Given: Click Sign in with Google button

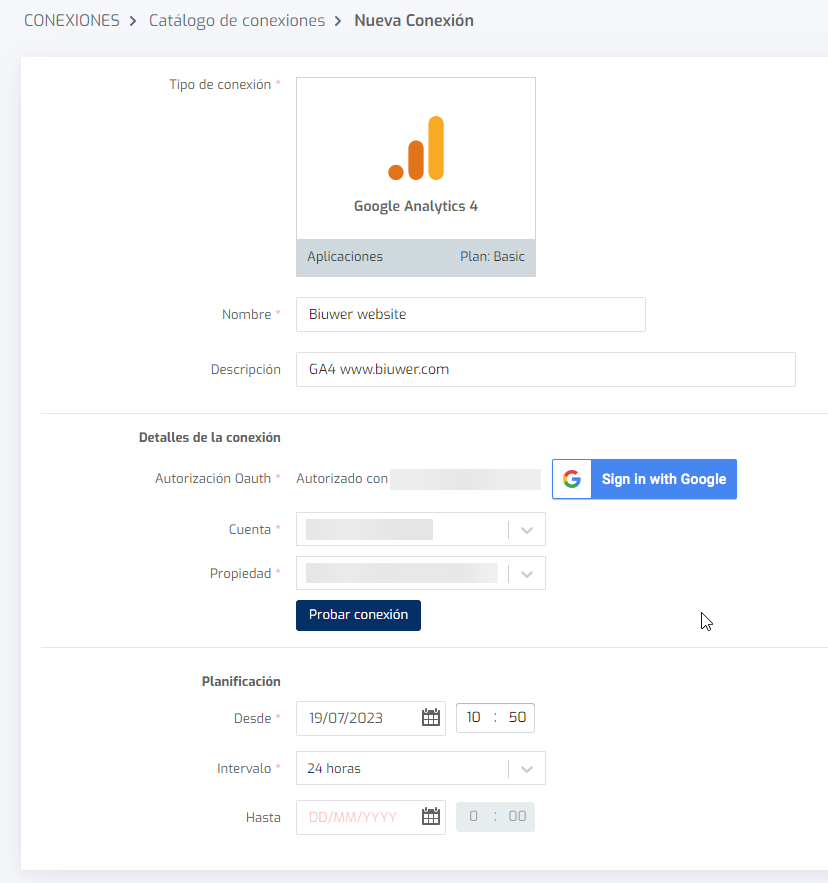Looking at the screenshot, I should pos(644,479).
